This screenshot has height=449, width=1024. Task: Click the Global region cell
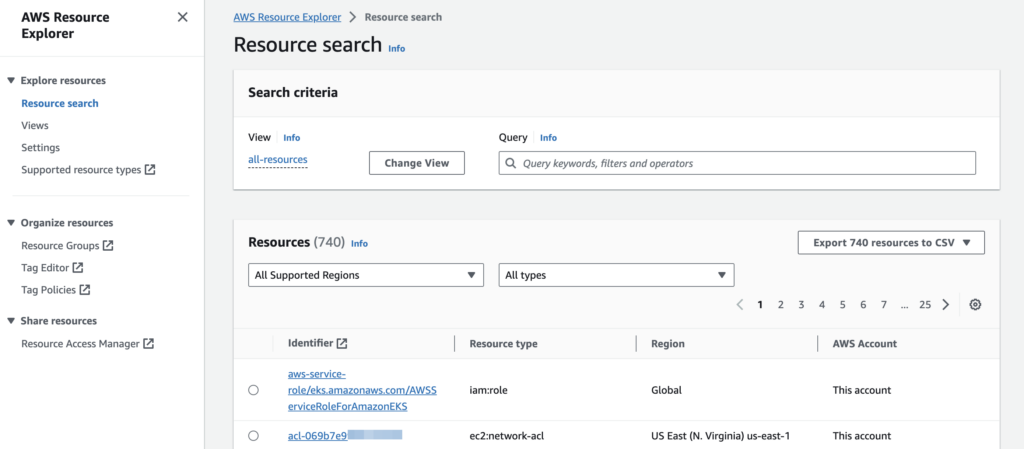pos(666,390)
